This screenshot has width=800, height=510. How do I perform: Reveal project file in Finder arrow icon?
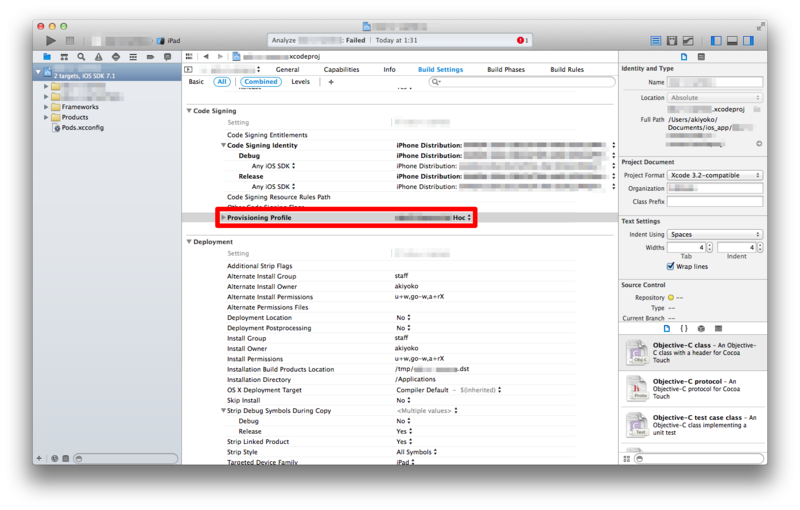(x=759, y=144)
